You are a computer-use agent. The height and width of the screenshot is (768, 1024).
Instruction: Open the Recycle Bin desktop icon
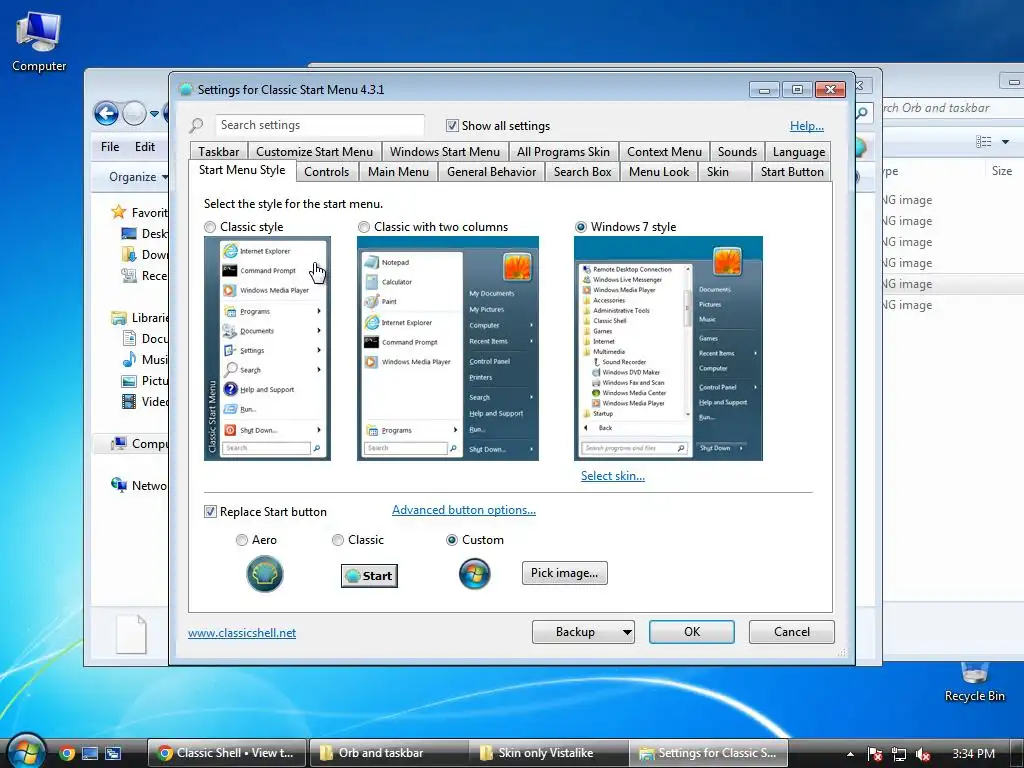pyautogui.click(x=974, y=682)
